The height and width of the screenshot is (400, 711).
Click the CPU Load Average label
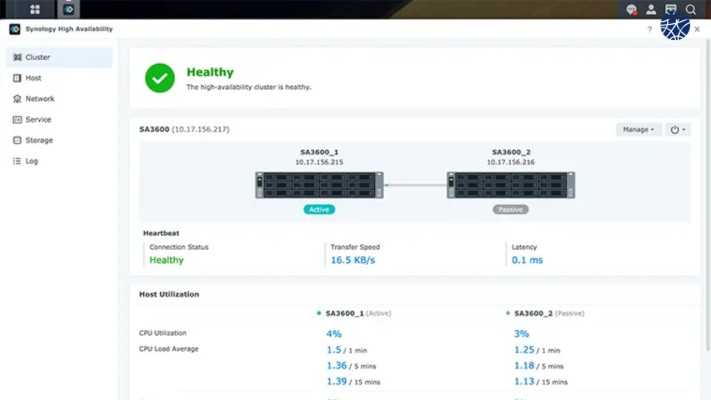(x=169, y=349)
